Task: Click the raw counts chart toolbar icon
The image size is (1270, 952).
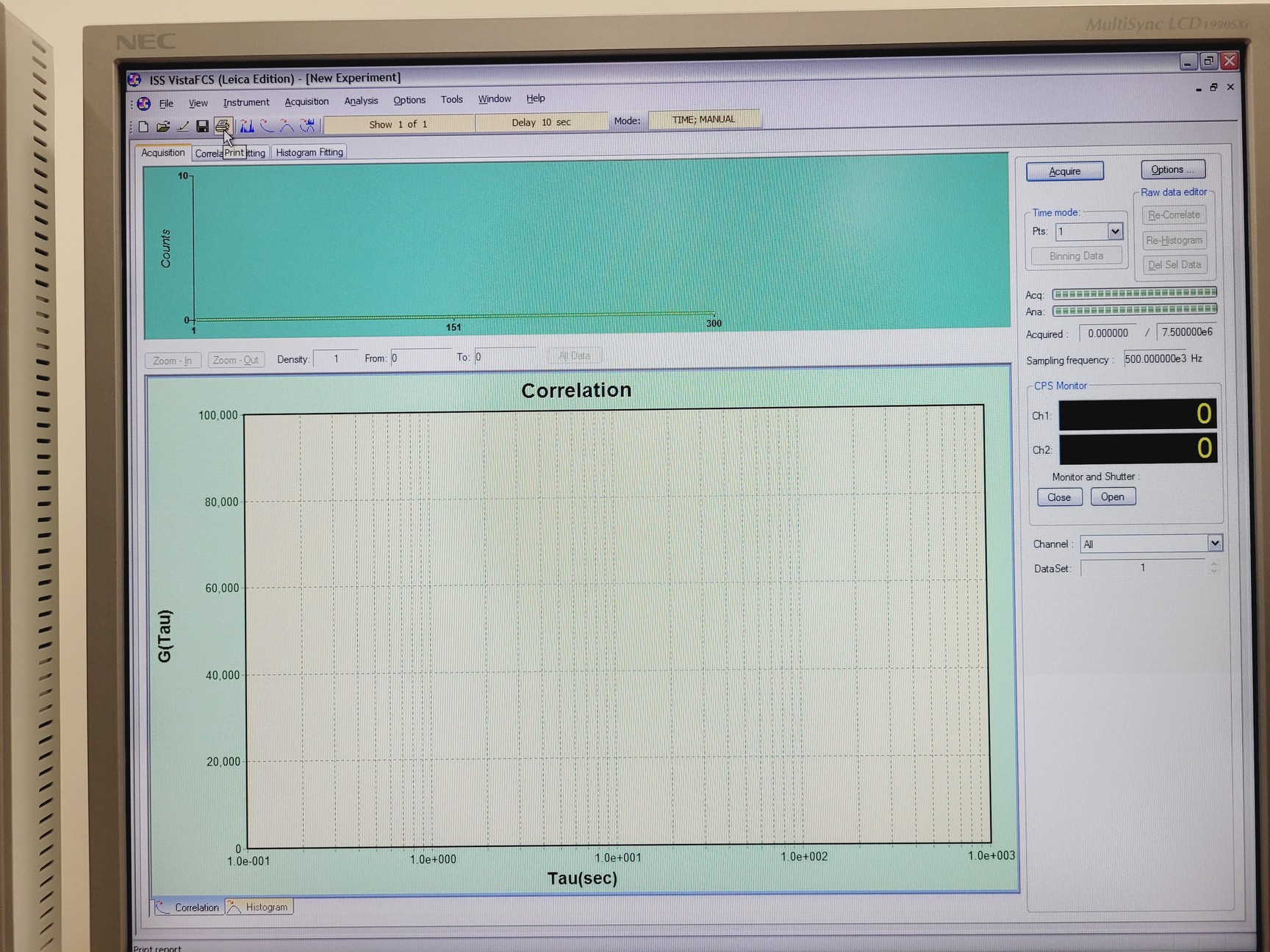Action: (247, 126)
